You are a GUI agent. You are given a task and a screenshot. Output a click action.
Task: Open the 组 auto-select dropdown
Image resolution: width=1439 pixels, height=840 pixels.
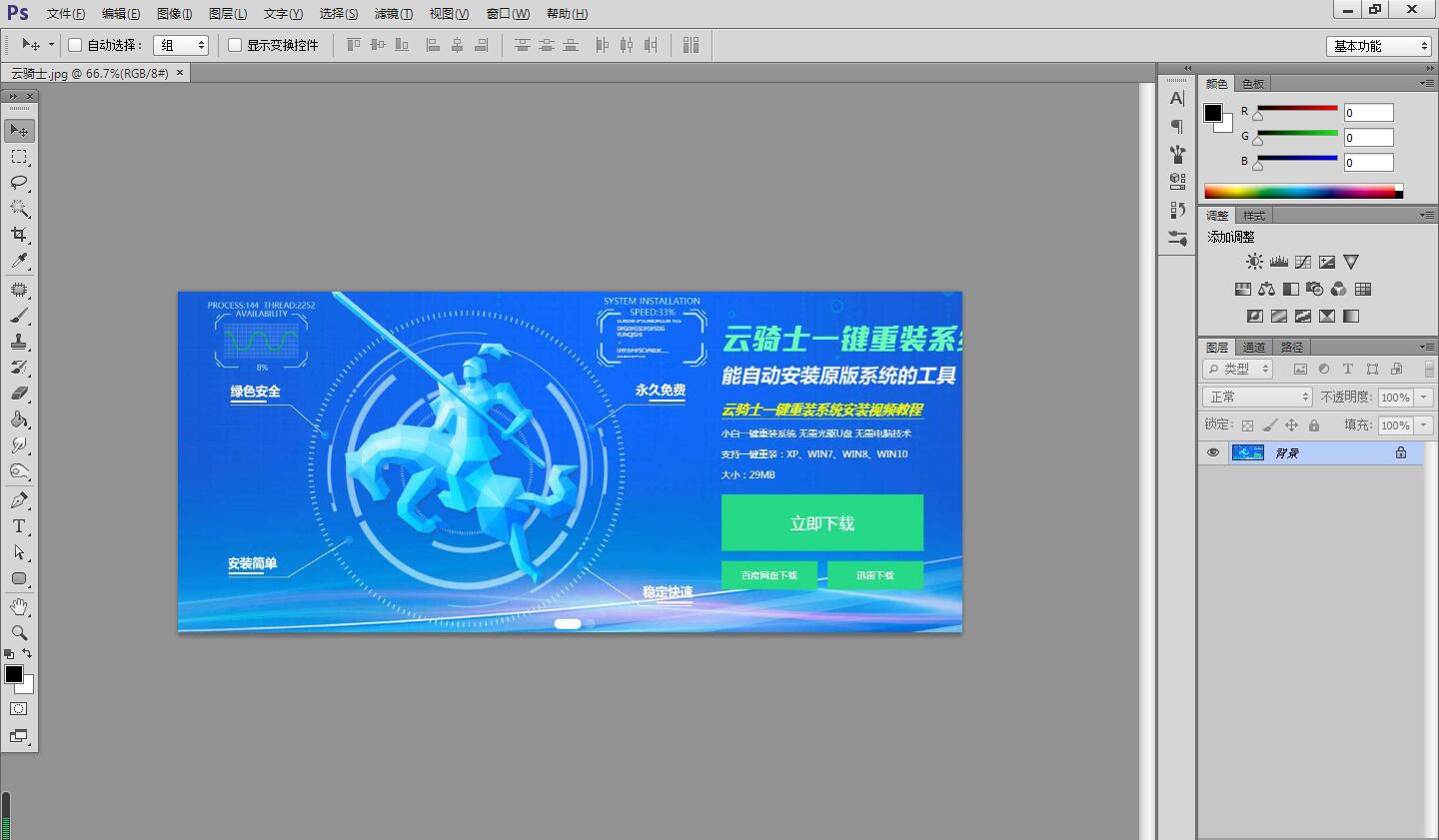tap(181, 45)
